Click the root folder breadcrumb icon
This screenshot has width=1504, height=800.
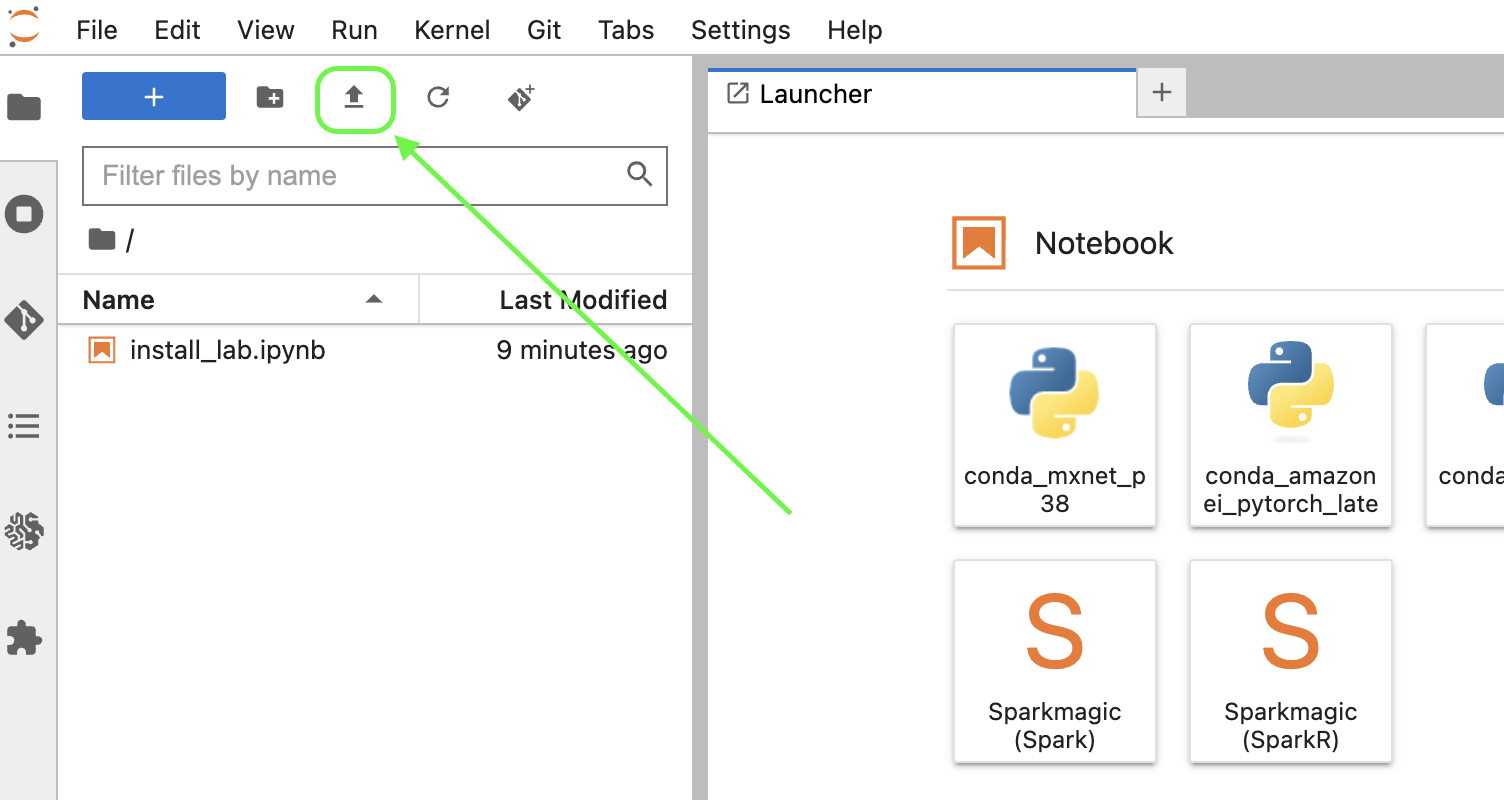point(102,239)
